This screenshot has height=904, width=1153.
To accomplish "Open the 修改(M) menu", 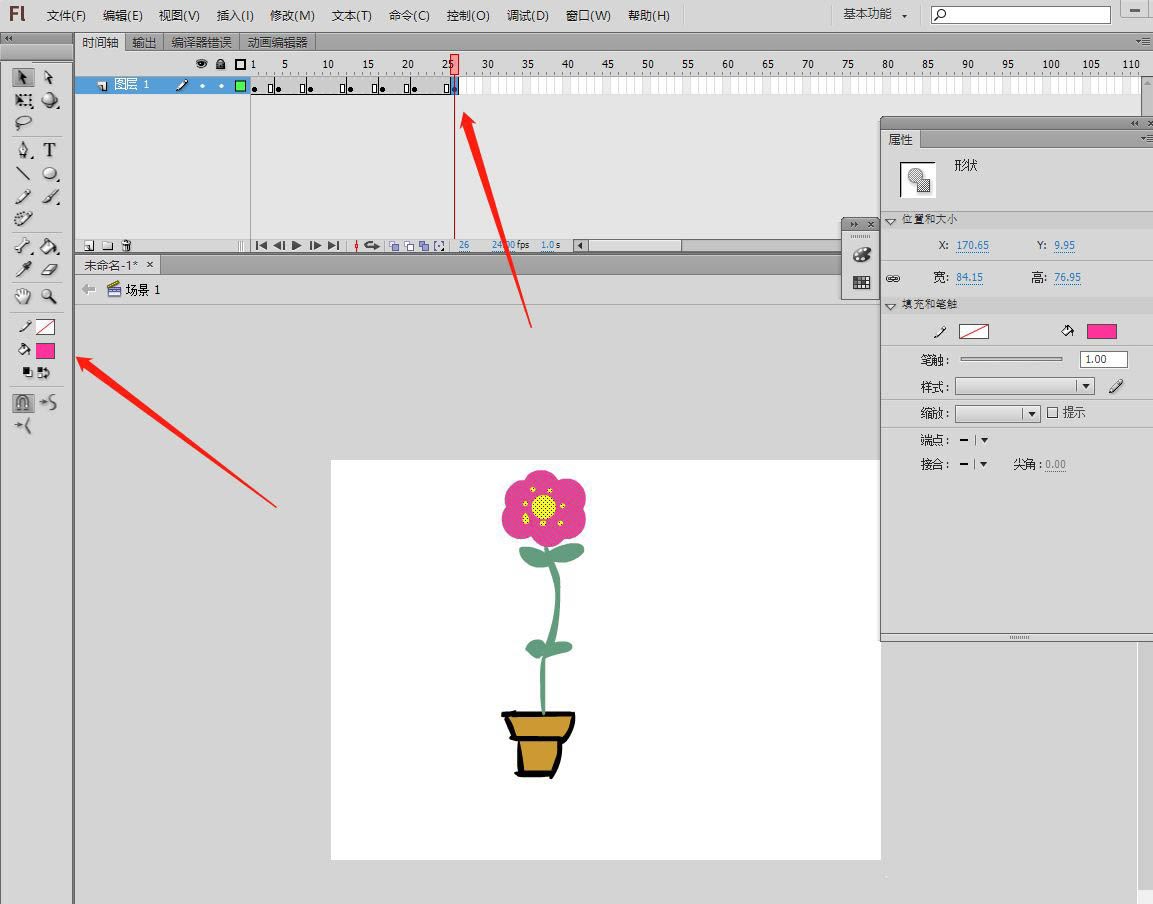I will (292, 15).
